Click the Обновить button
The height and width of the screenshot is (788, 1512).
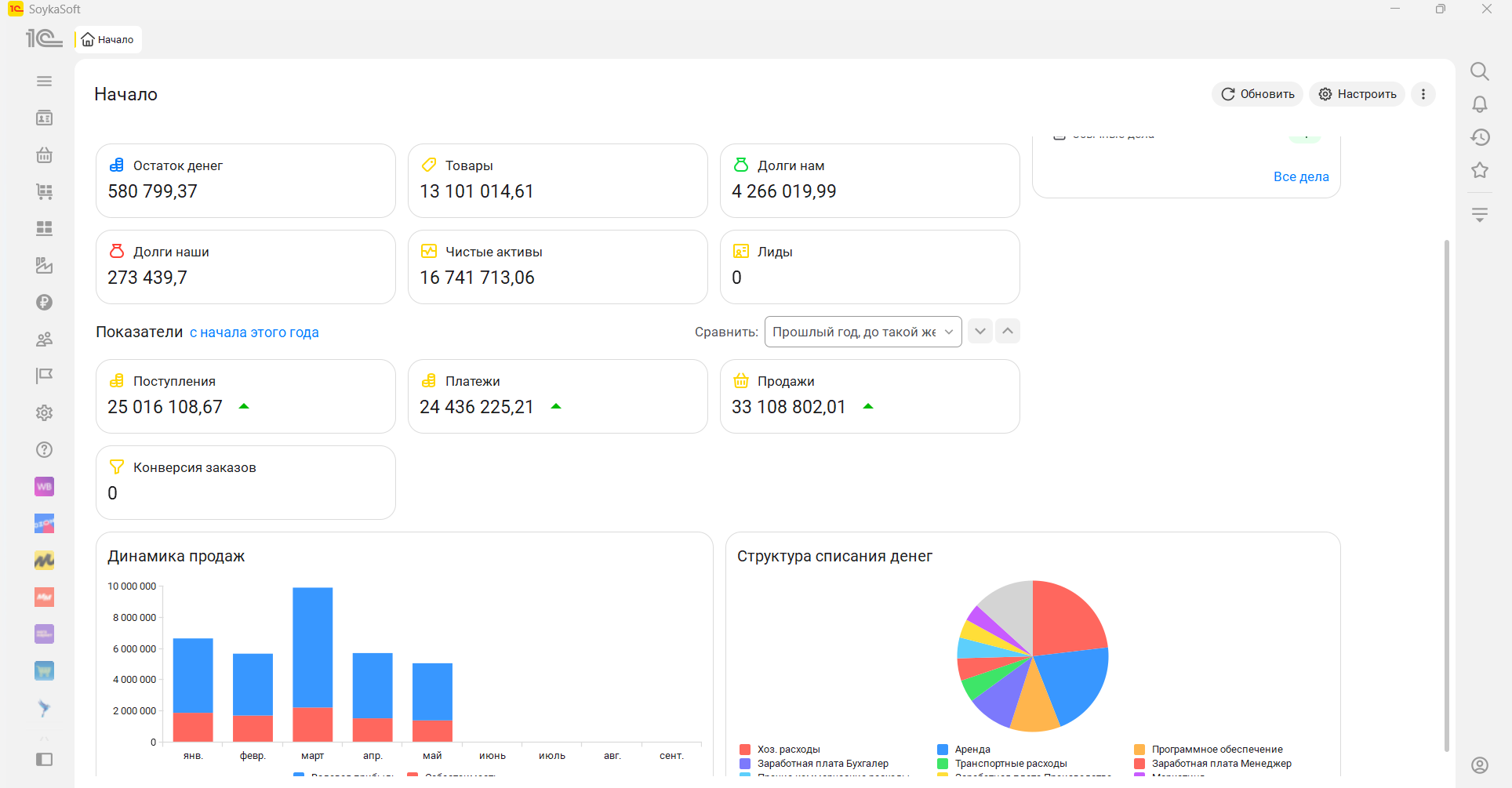point(1258,94)
